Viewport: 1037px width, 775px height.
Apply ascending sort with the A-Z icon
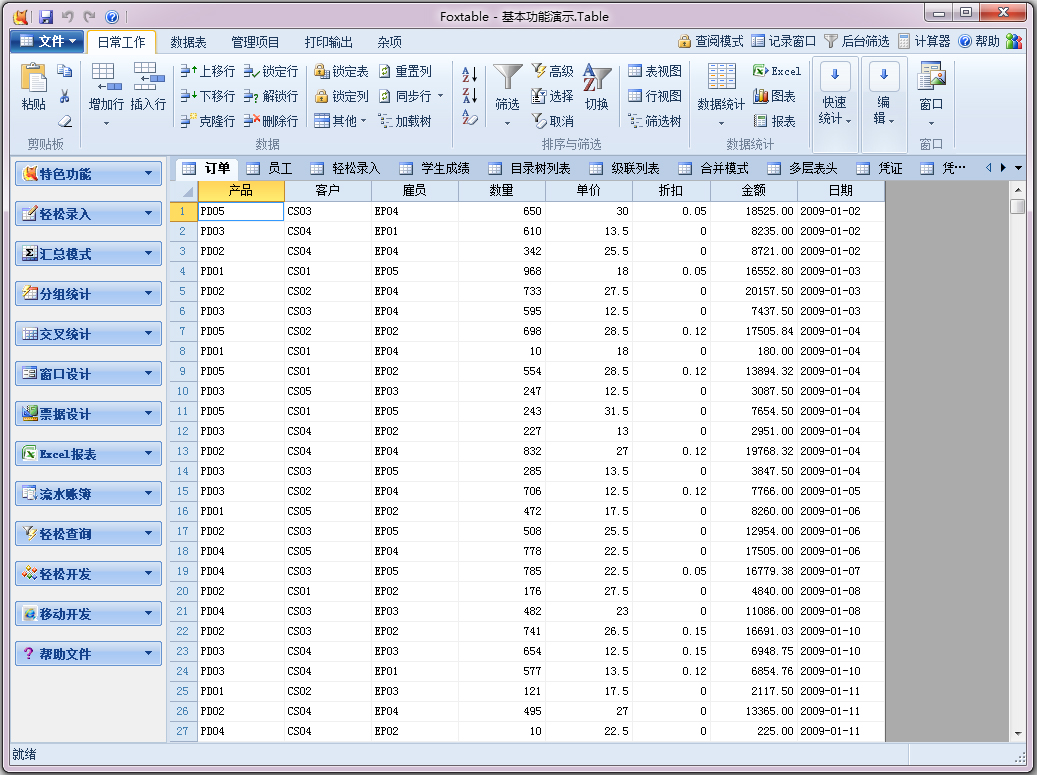[x=470, y=72]
